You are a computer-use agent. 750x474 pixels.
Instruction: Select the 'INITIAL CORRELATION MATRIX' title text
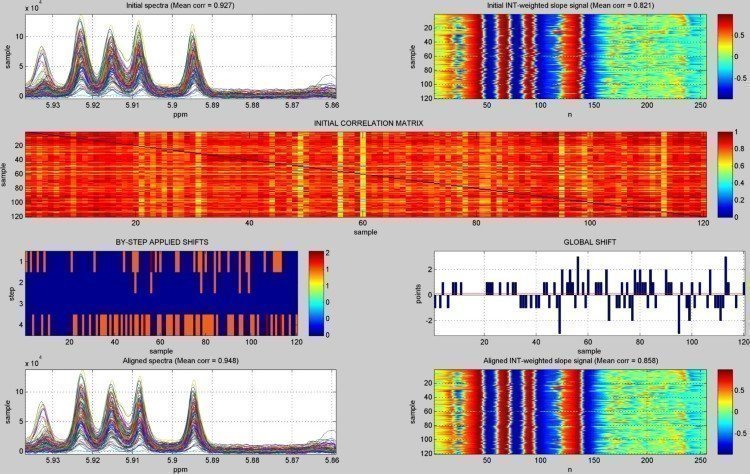point(368,123)
